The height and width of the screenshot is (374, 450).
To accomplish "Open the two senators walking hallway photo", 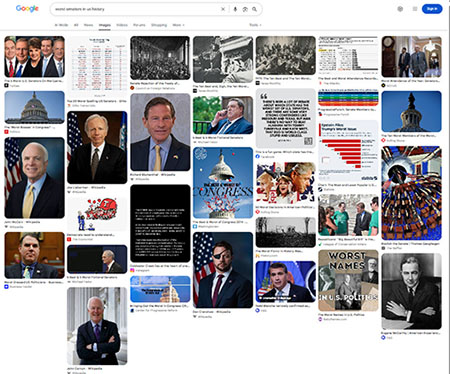I will (412, 57).
